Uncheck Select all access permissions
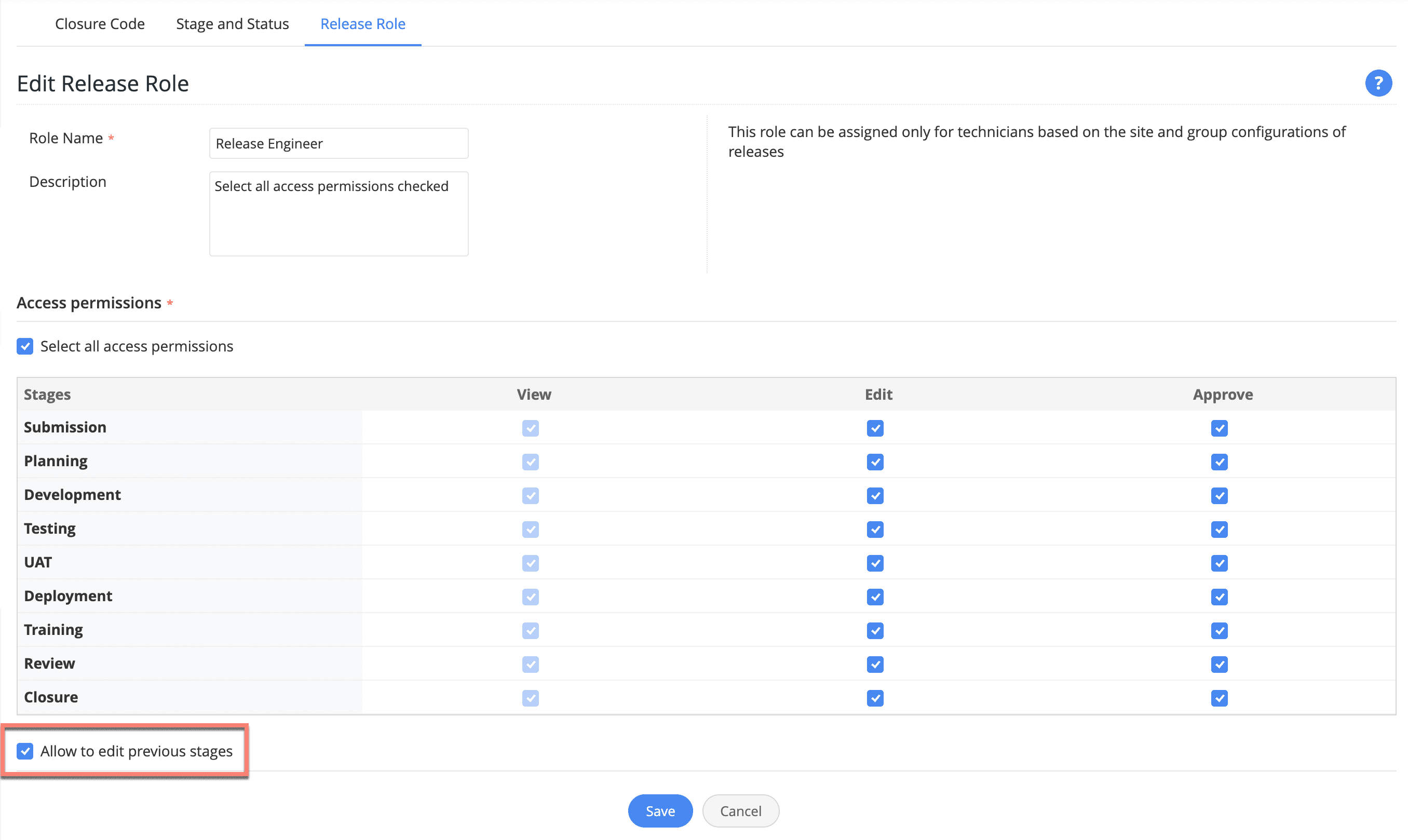 25,346
